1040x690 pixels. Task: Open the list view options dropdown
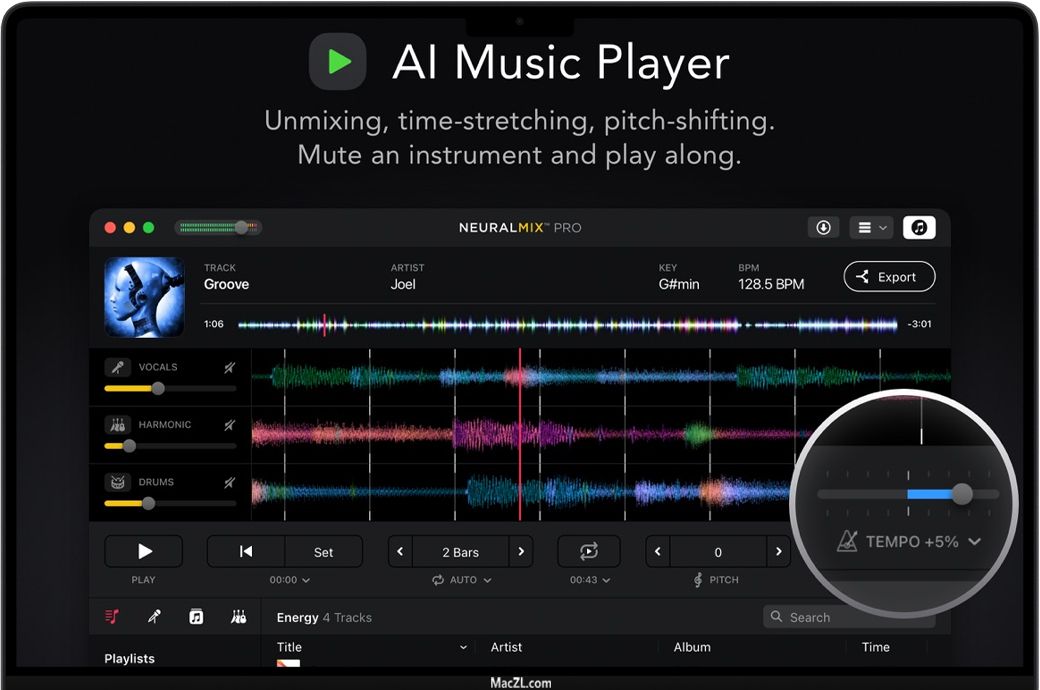870,228
